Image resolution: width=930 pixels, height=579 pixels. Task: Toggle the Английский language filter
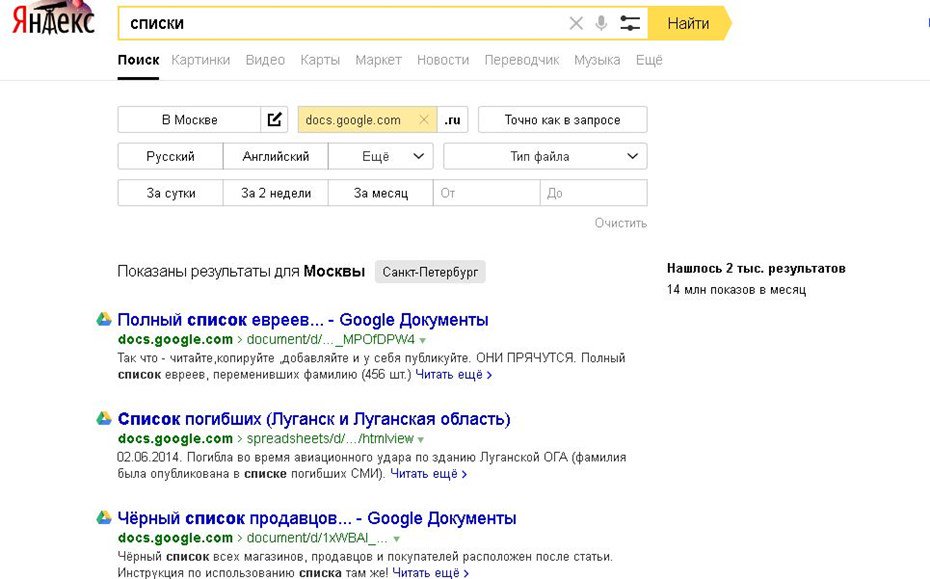coord(276,157)
